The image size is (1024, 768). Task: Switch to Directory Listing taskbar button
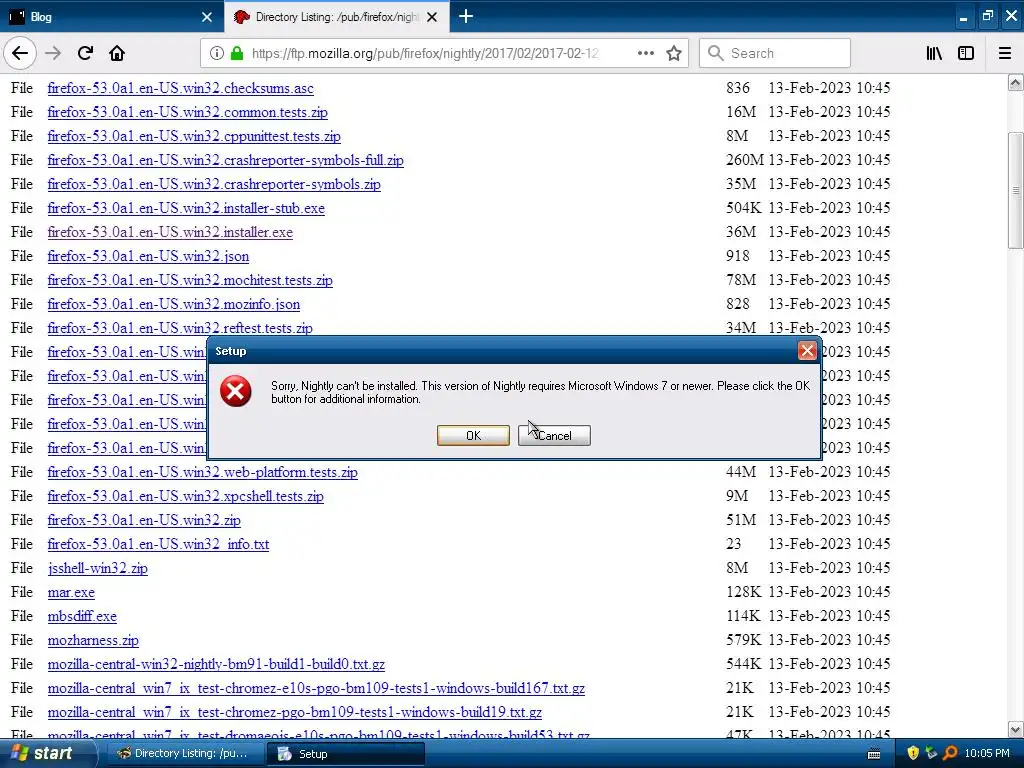point(183,754)
